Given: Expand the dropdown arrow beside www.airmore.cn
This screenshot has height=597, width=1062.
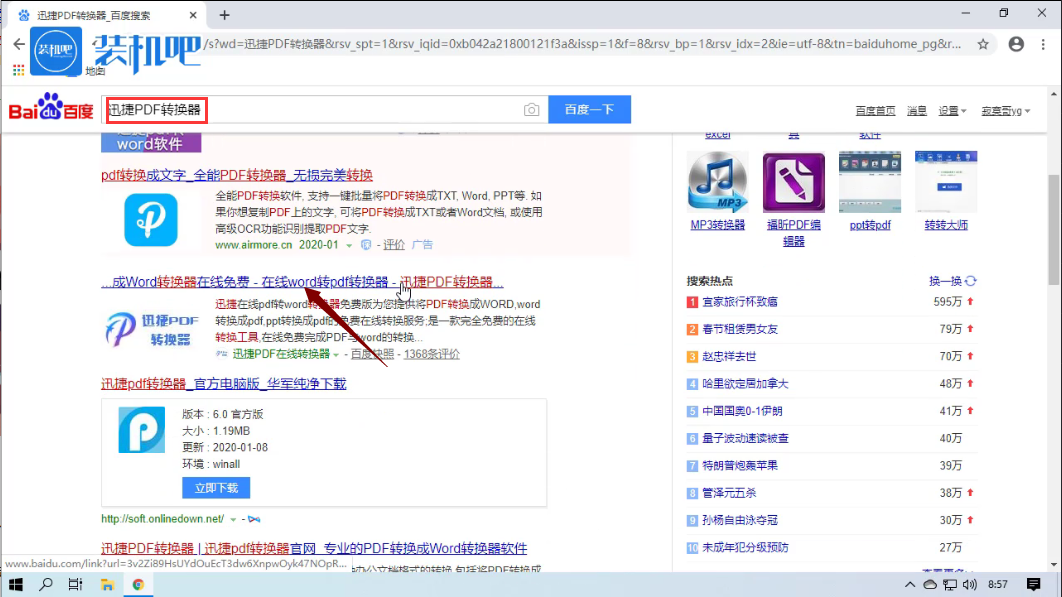Looking at the screenshot, I should [x=349, y=245].
